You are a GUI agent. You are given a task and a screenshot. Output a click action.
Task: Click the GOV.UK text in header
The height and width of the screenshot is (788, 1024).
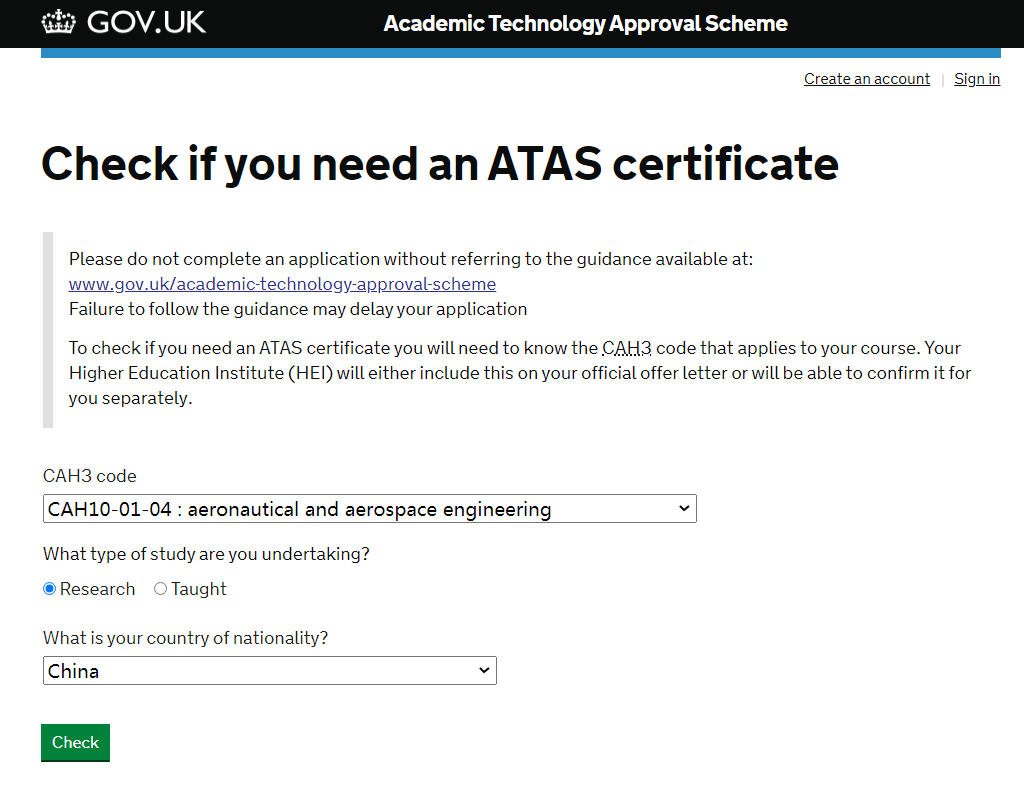[146, 22]
